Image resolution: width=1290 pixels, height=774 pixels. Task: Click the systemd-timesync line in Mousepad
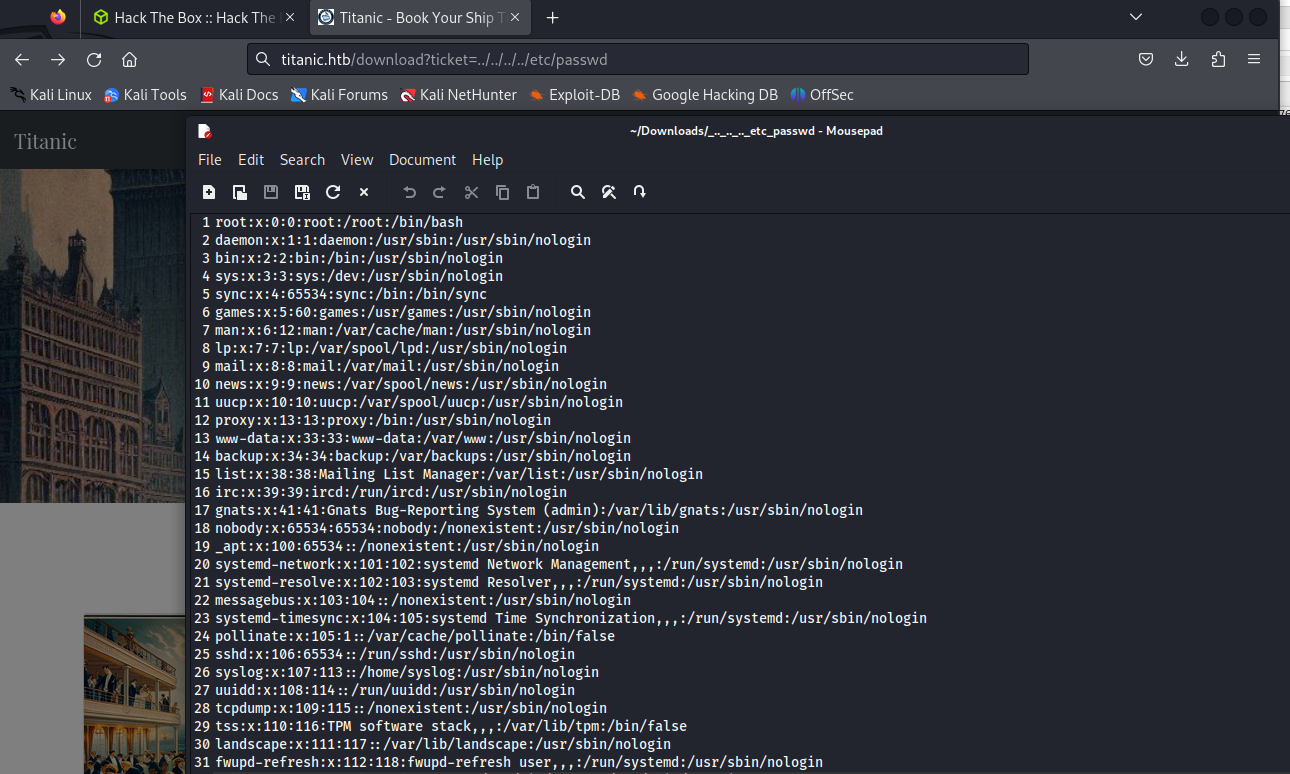(x=571, y=618)
